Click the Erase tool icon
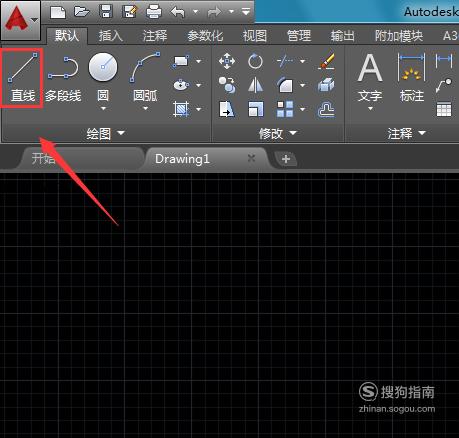 (x=326, y=60)
